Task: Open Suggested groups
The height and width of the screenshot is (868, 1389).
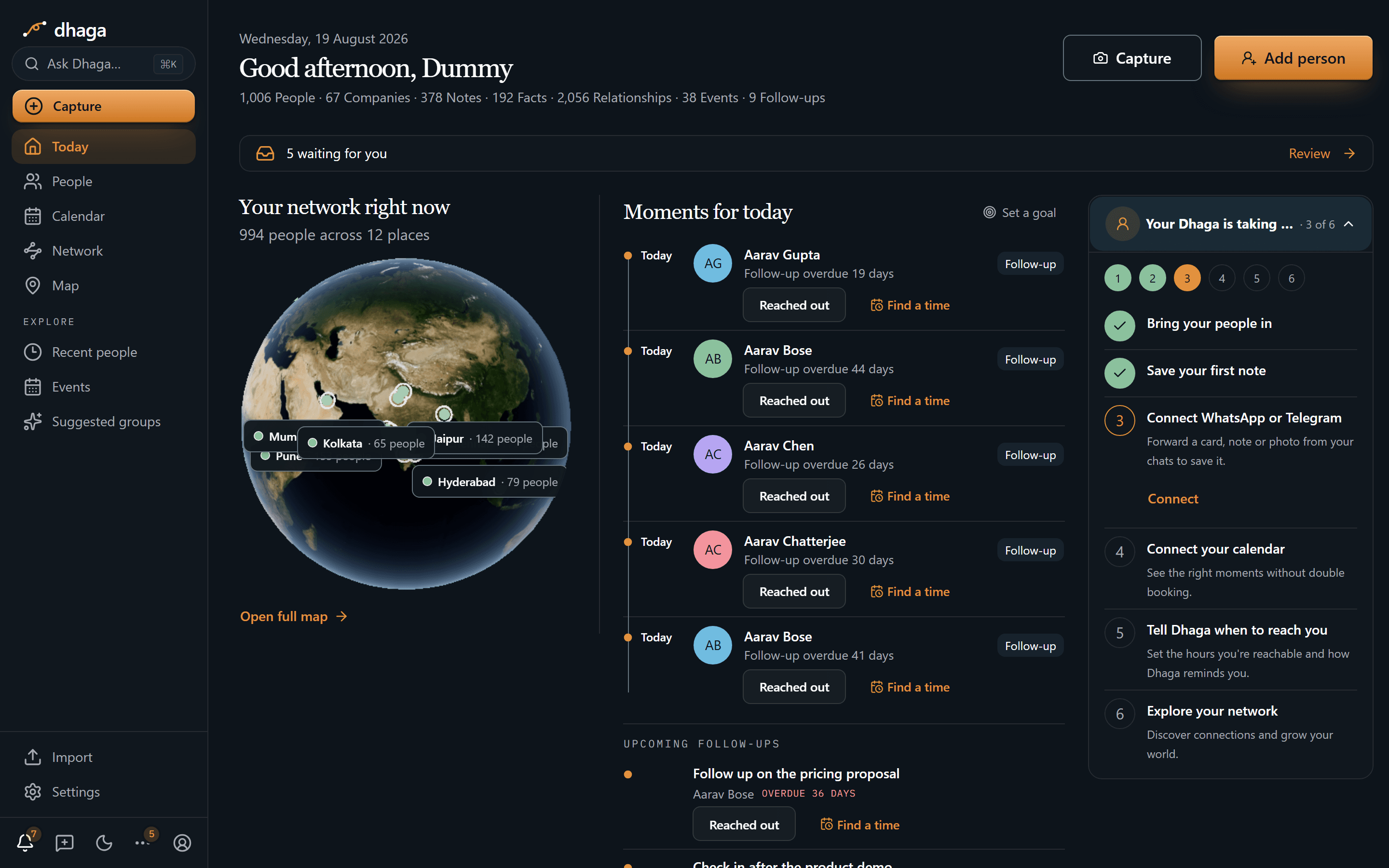Action: [103, 421]
